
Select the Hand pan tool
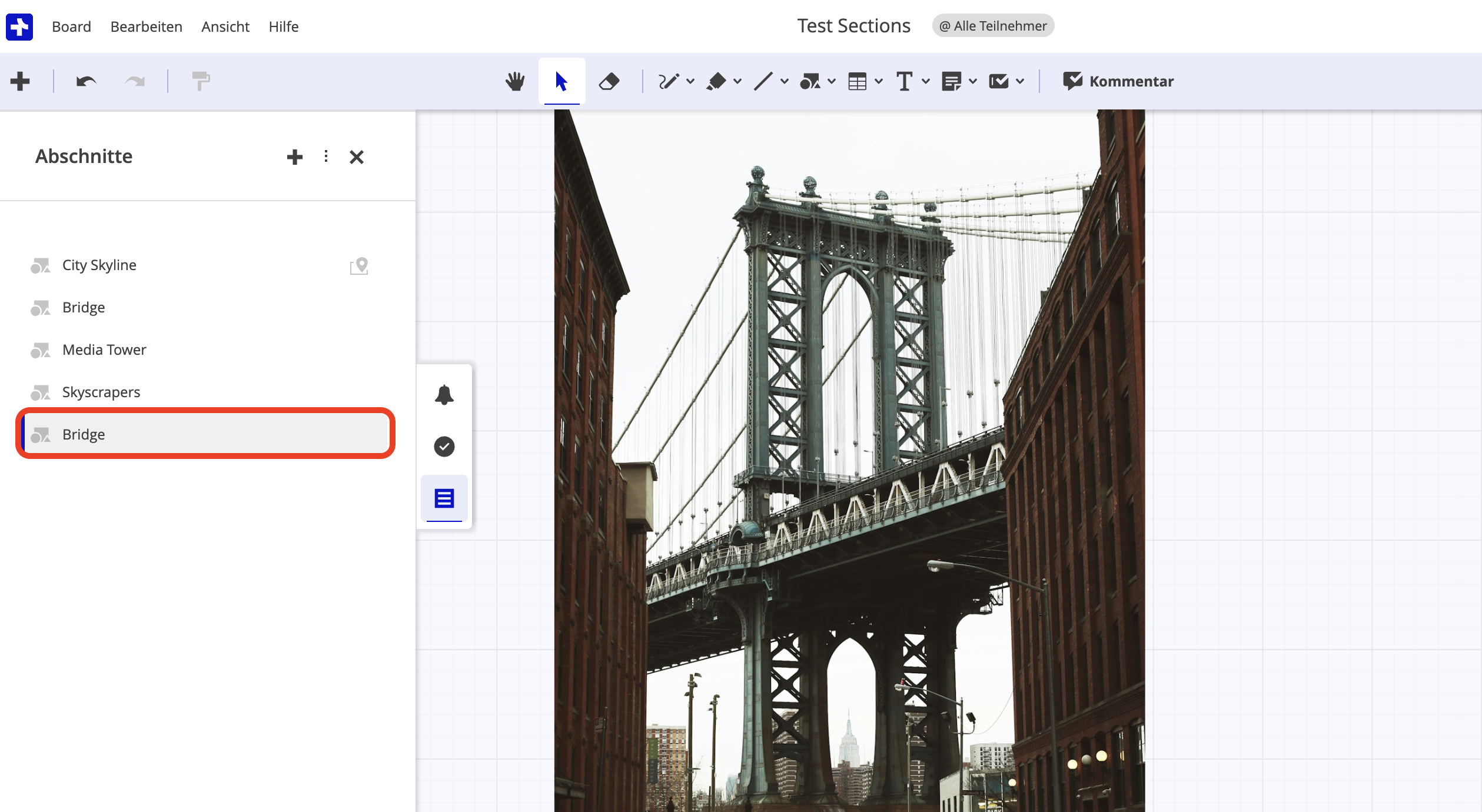pos(515,81)
